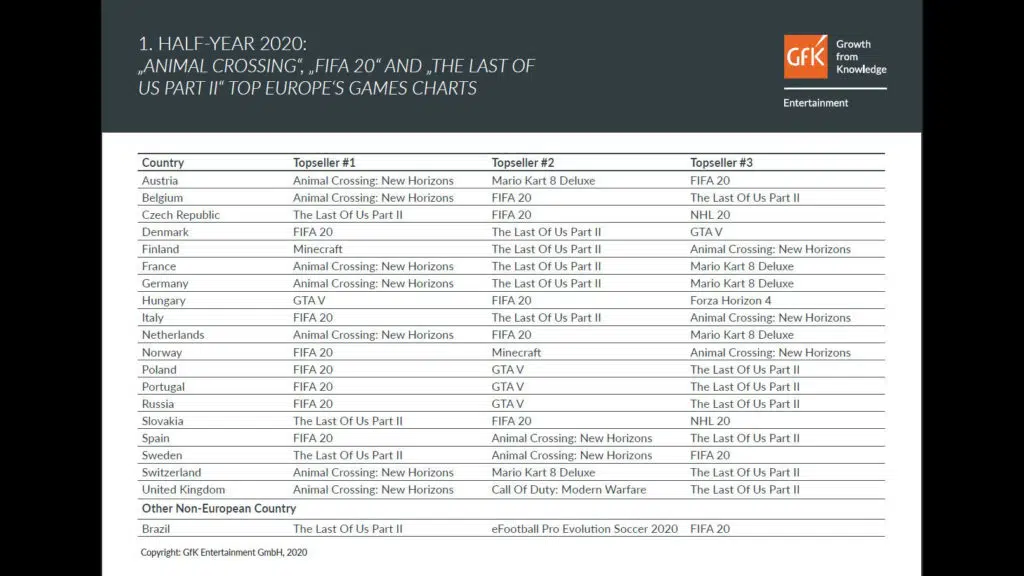Viewport: 1024px width, 576px height.
Task: Click Hungary's topseller #3 'Forza Horizon 4'
Action: click(x=730, y=300)
